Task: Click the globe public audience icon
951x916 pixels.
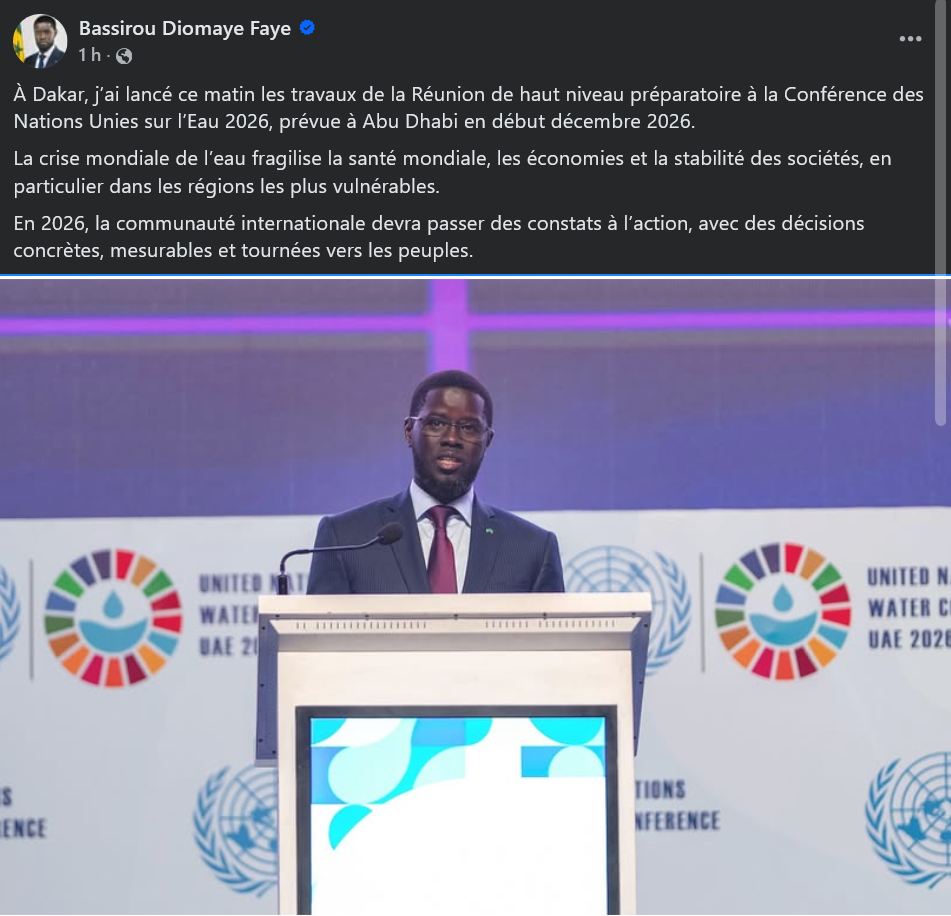Action: [x=124, y=56]
